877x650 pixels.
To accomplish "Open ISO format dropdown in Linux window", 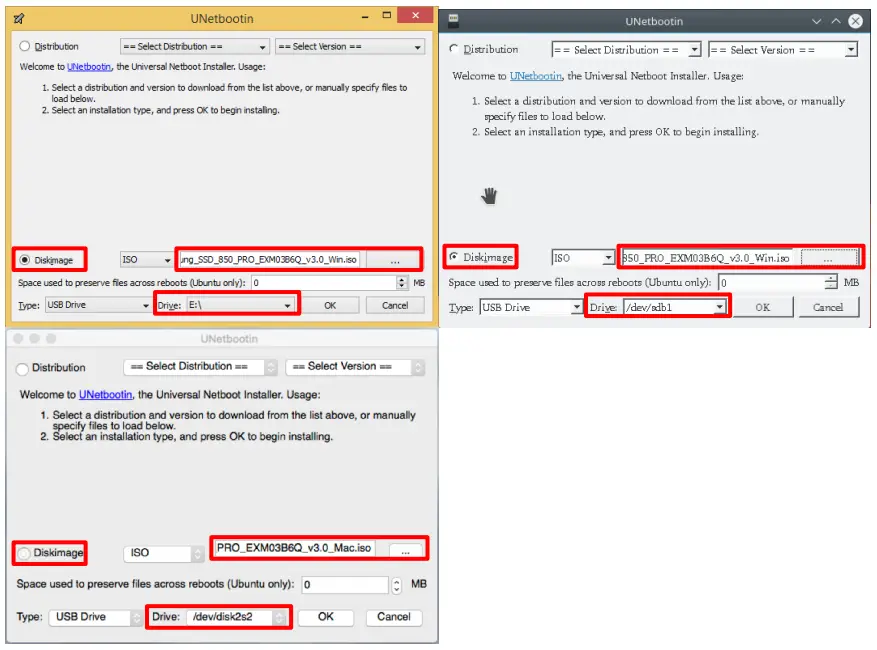I will click(583, 258).
